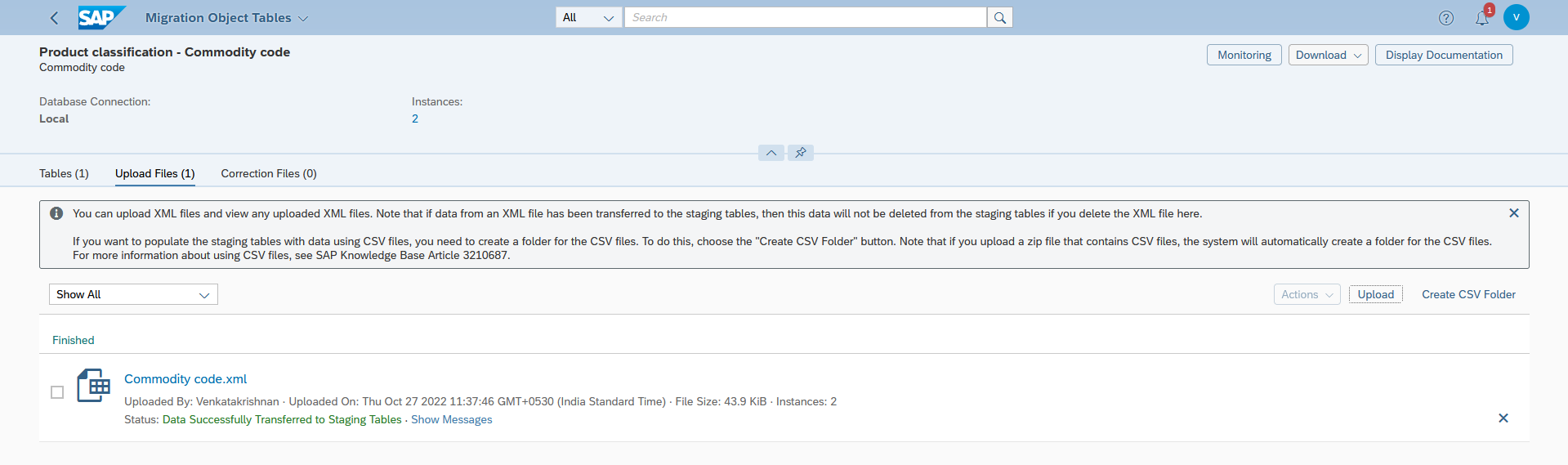Collapse the header with the chevron-up button
The width and height of the screenshot is (1568, 465).
coord(771,153)
